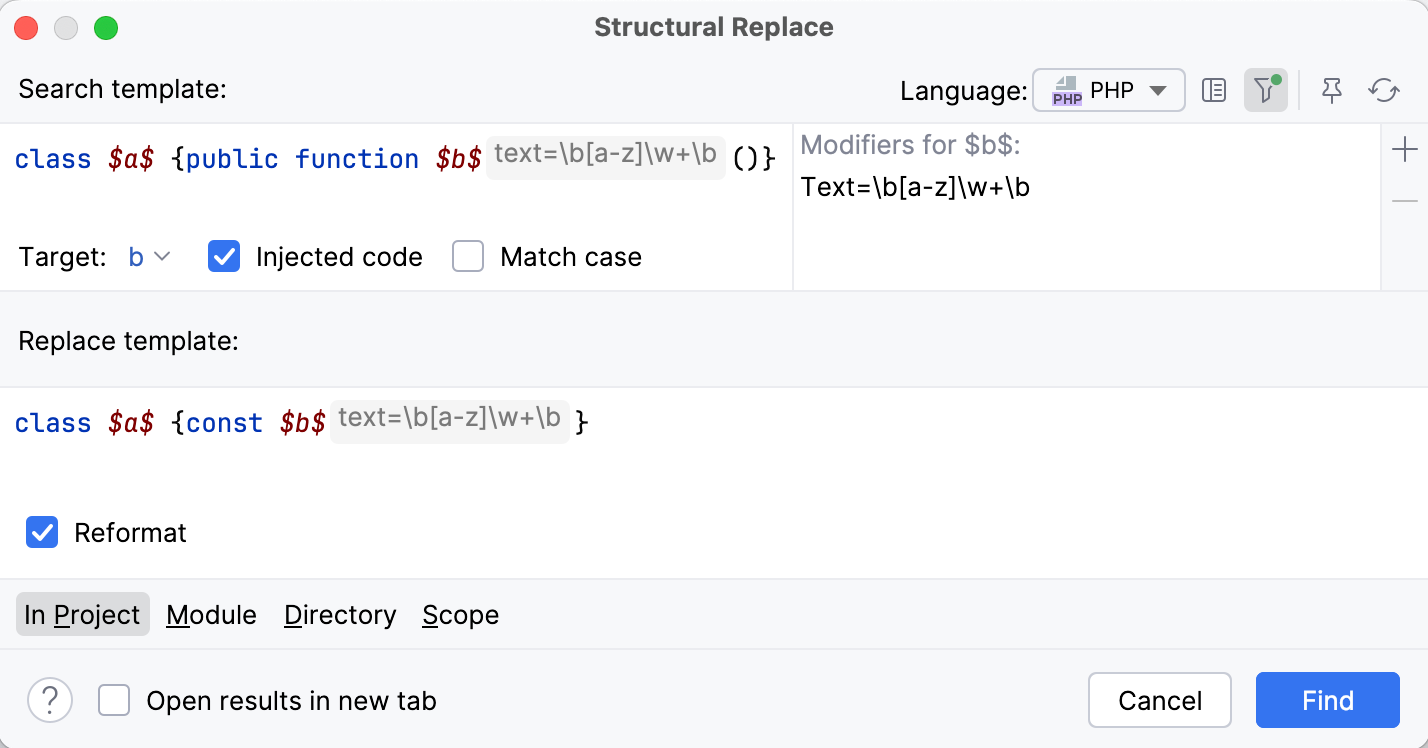
Task: Click the Text modifier entry for $b$
Action: click(915, 187)
